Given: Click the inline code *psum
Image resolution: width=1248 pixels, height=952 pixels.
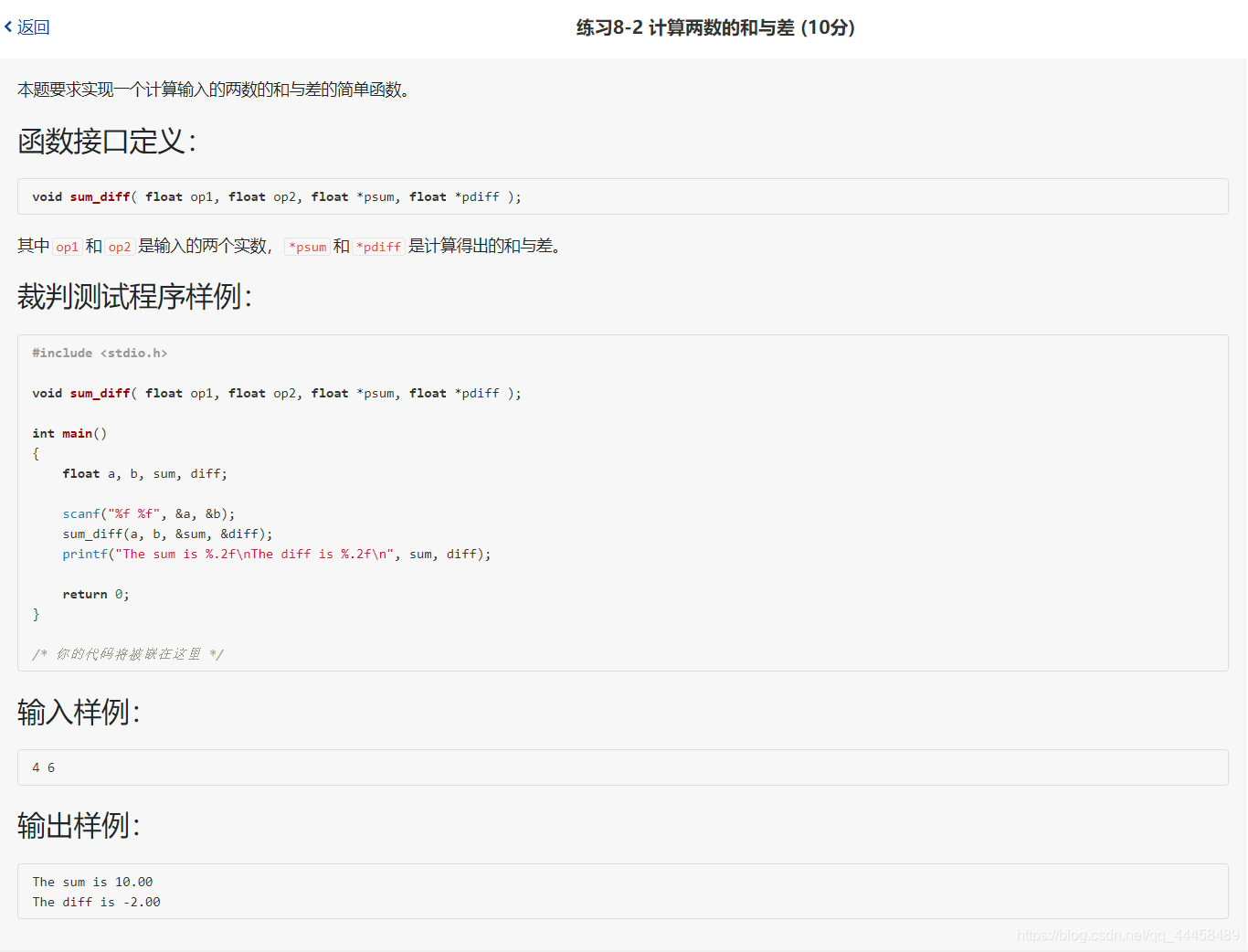Looking at the screenshot, I should (307, 247).
